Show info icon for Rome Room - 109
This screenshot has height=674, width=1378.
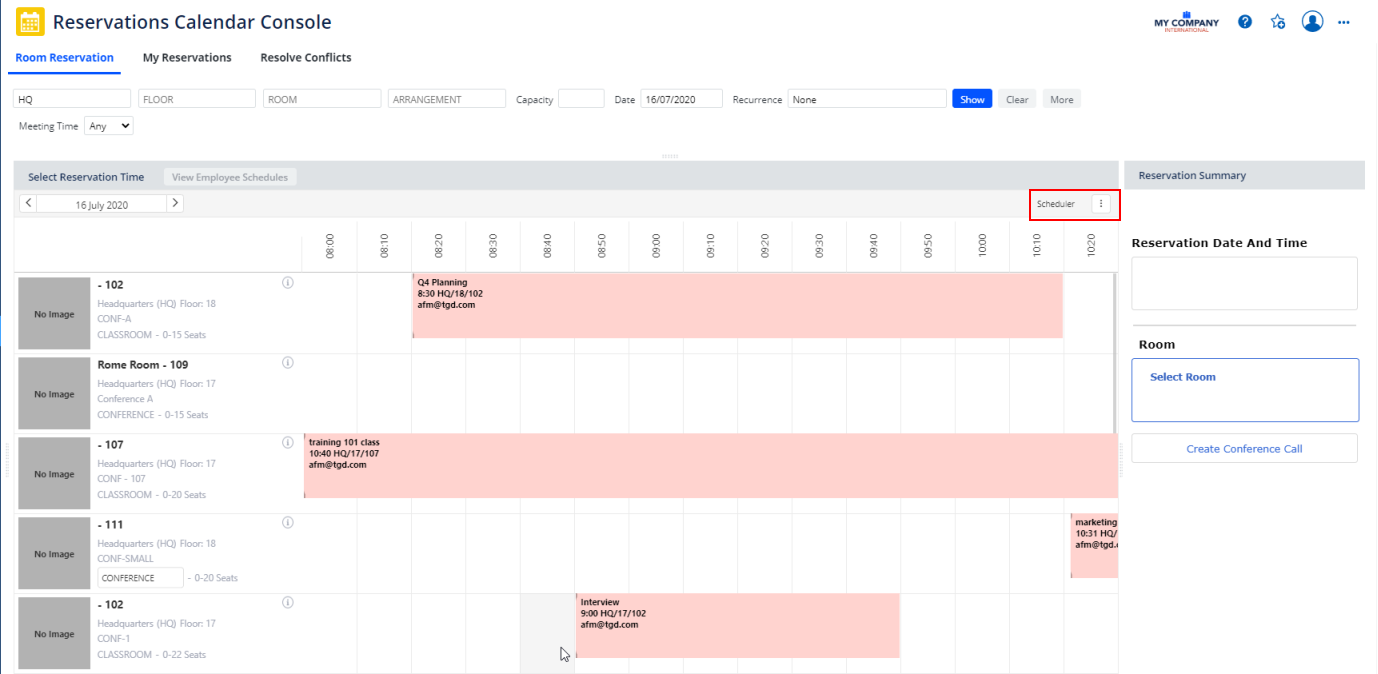[x=288, y=363]
